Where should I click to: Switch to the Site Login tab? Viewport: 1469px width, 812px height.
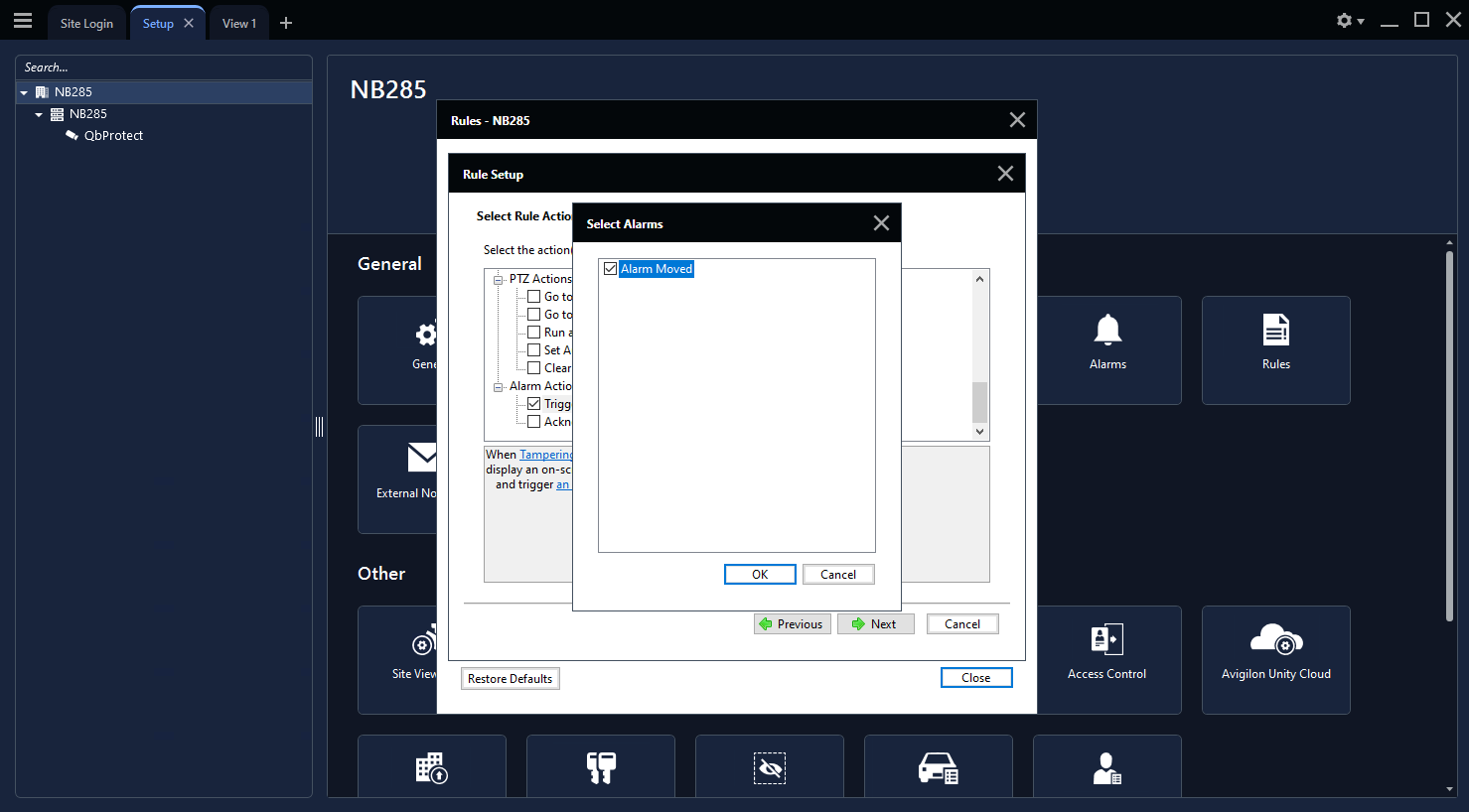click(x=86, y=23)
